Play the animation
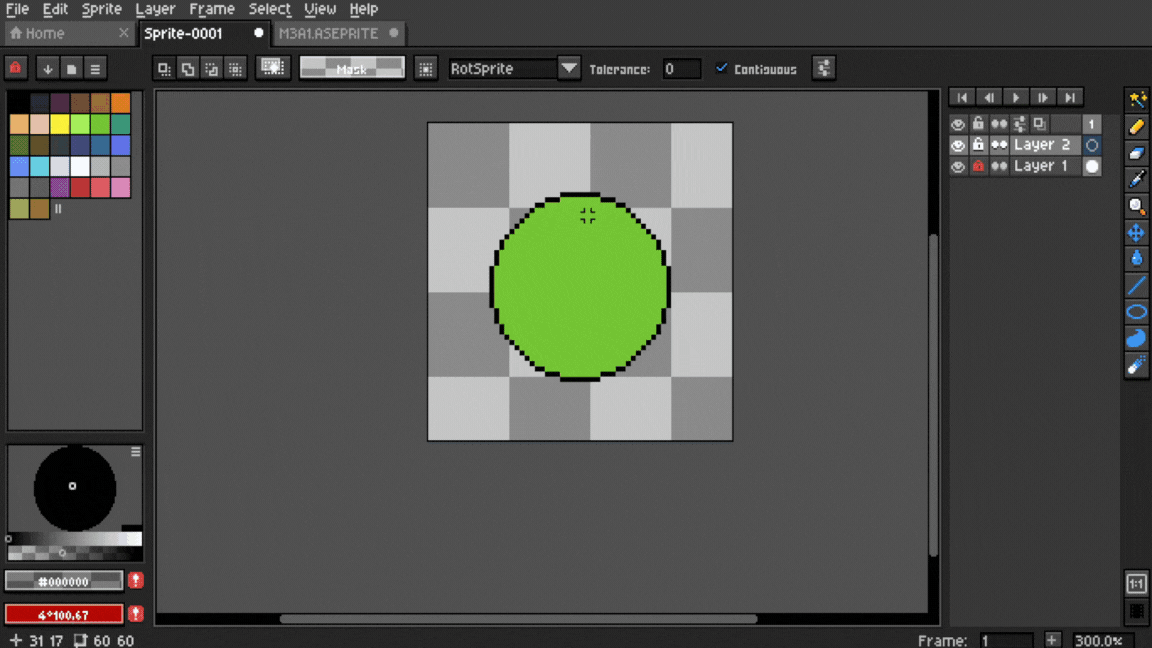 click(x=1015, y=97)
